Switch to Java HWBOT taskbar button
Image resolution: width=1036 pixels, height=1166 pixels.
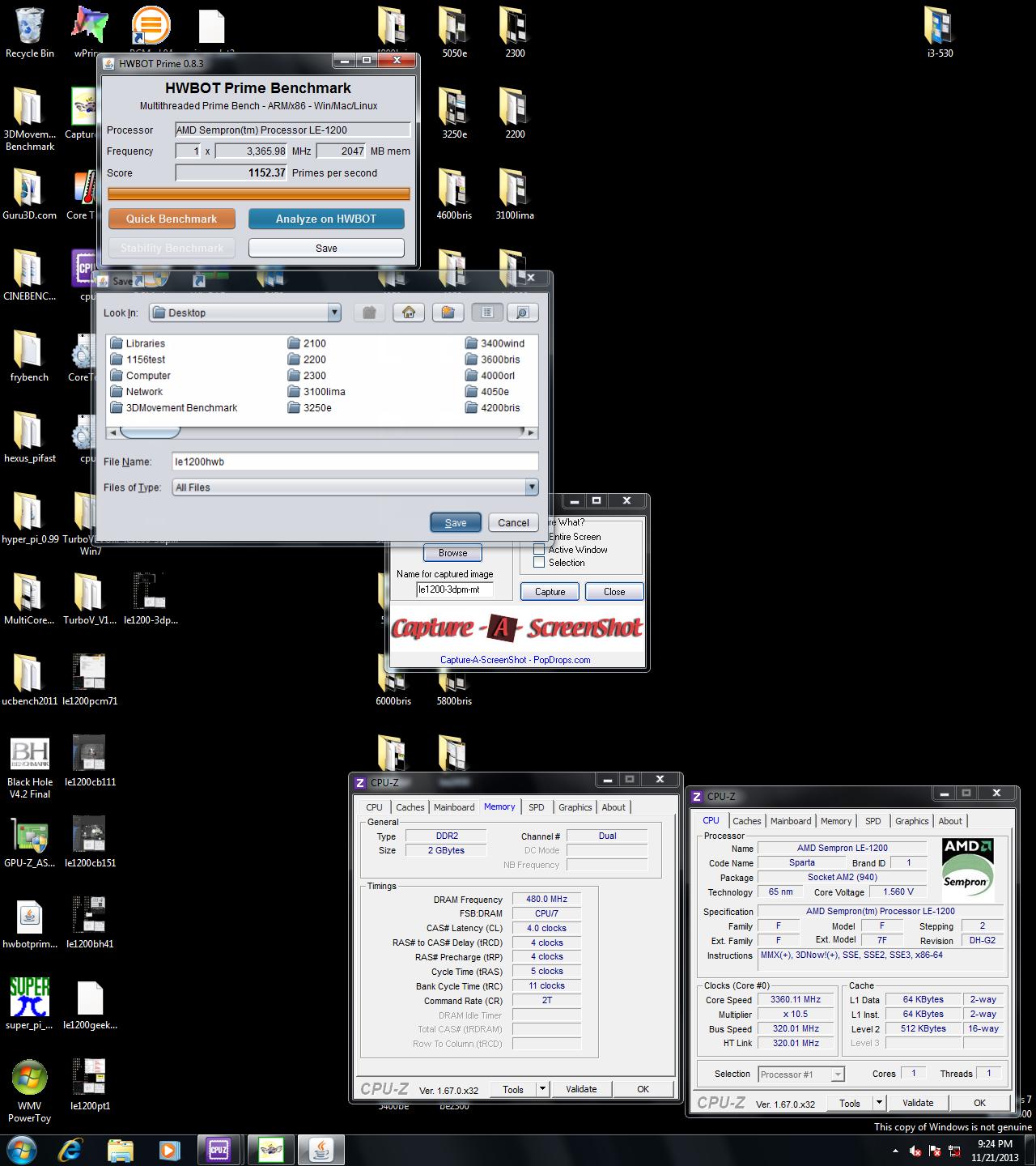(x=322, y=1149)
